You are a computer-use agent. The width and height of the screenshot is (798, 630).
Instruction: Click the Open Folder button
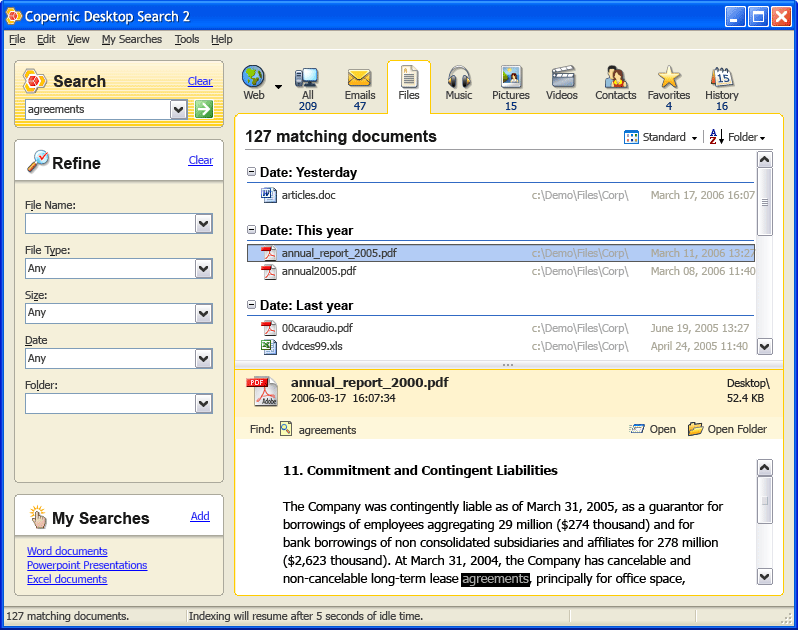(x=727, y=429)
